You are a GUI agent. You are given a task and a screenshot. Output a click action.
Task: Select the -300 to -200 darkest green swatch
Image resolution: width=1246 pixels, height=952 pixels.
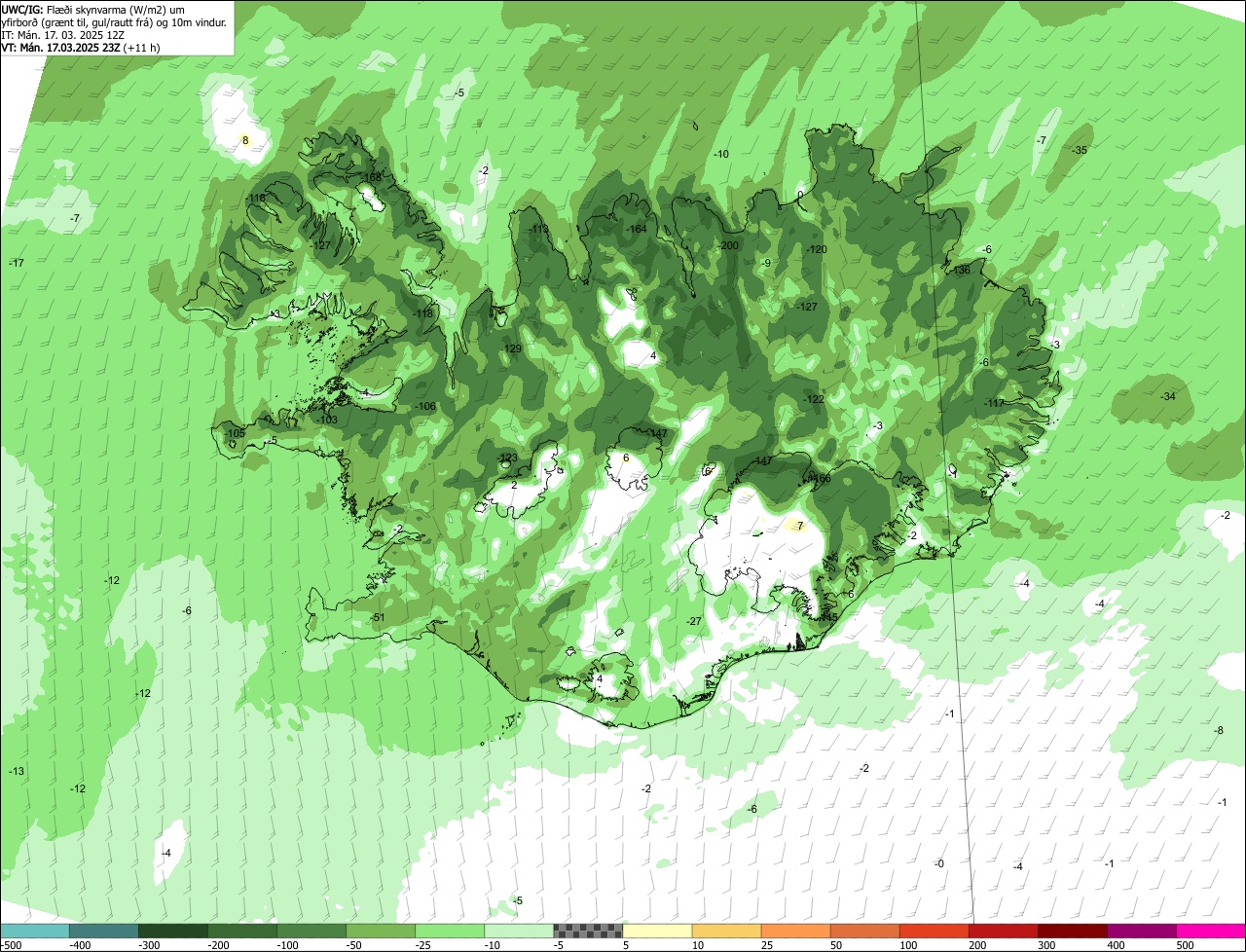click(172, 931)
